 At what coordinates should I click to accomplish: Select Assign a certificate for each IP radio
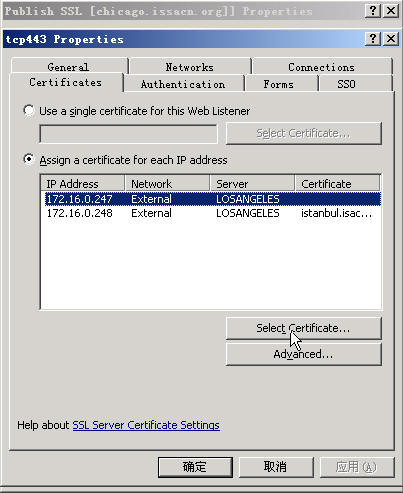pos(29,159)
